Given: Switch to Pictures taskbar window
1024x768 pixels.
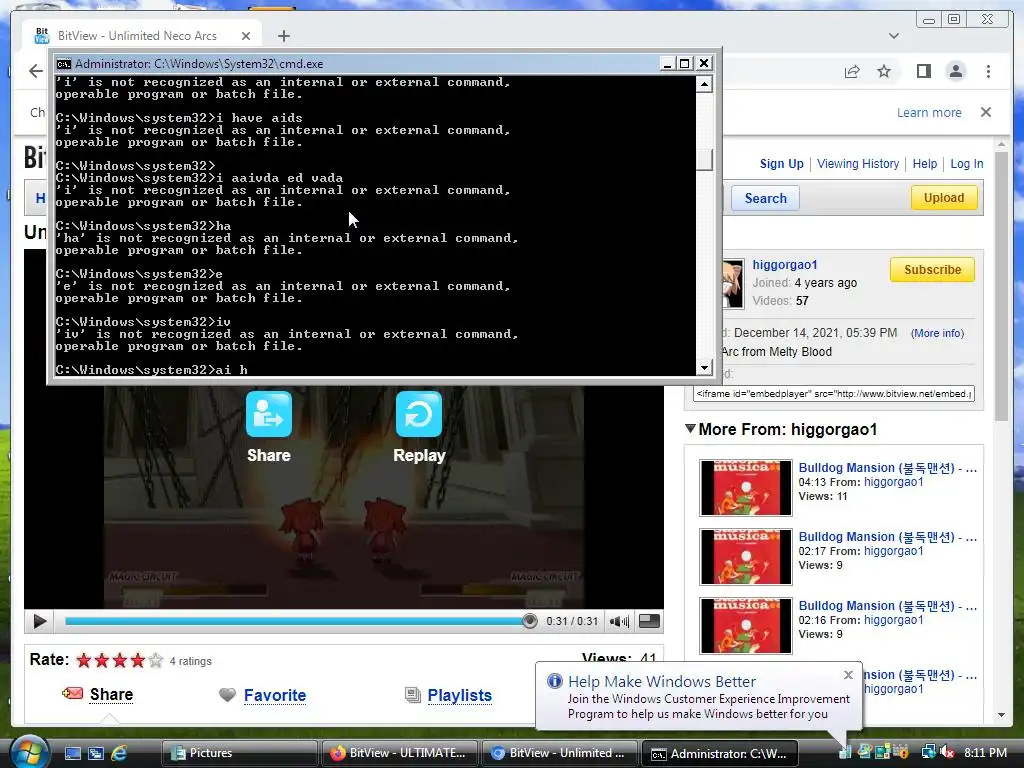Looking at the screenshot, I should coord(239,753).
